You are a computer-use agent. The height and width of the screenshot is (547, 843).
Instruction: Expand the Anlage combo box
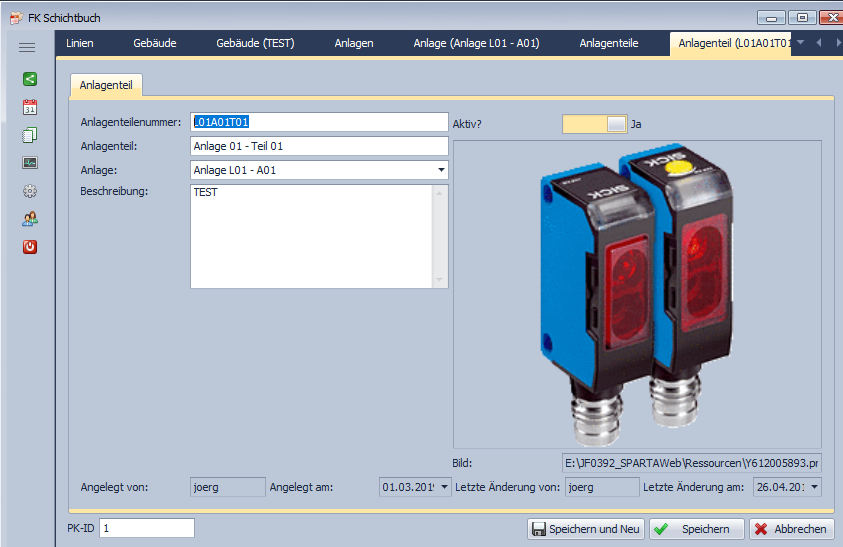[441, 170]
